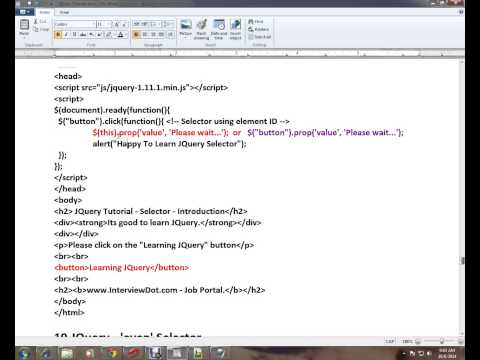The image size is (480, 360).
Task: Click the red '<button>Learning JQuery</button>' line
Action: pyautogui.click(x=121, y=268)
